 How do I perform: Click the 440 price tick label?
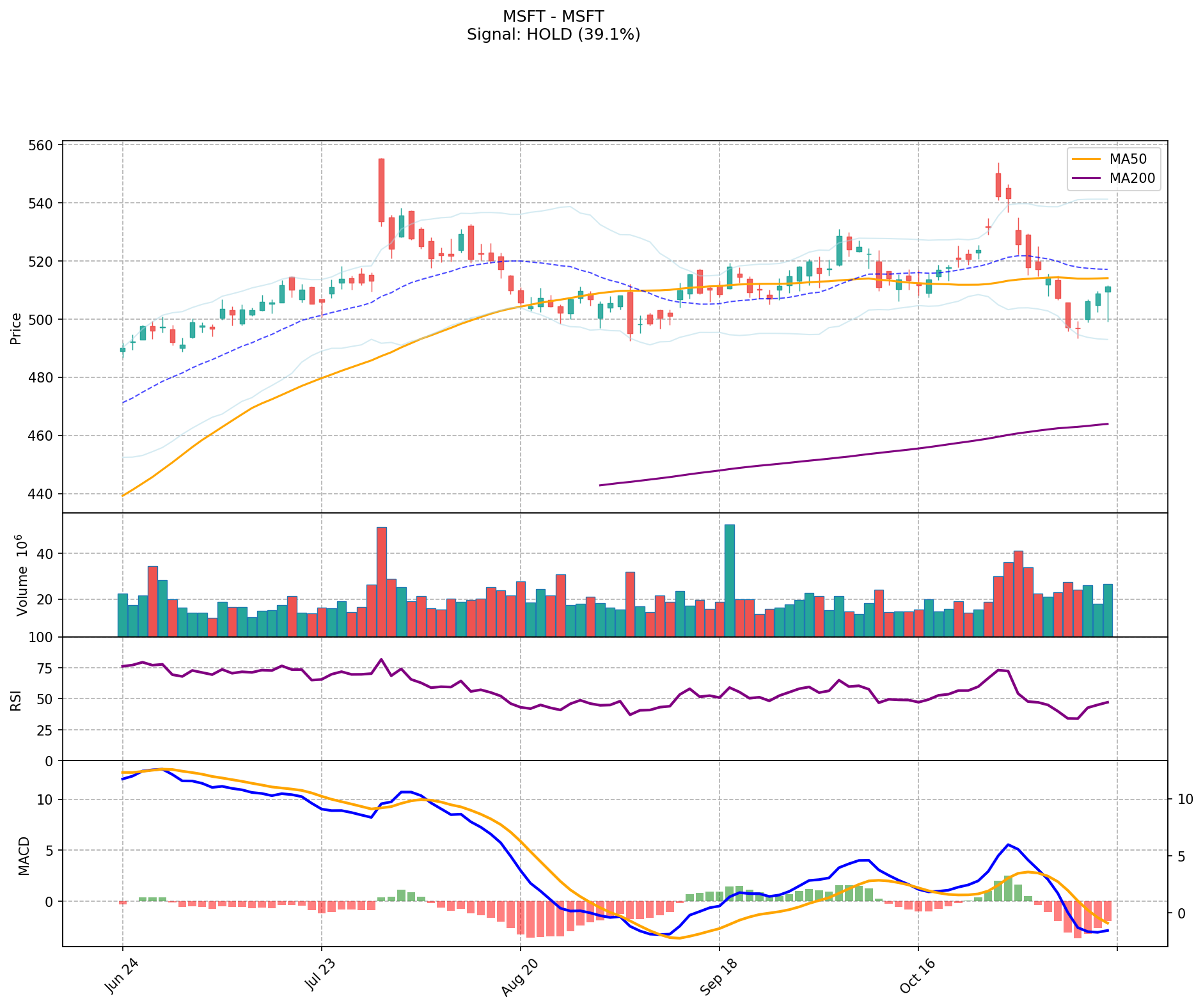coord(42,494)
